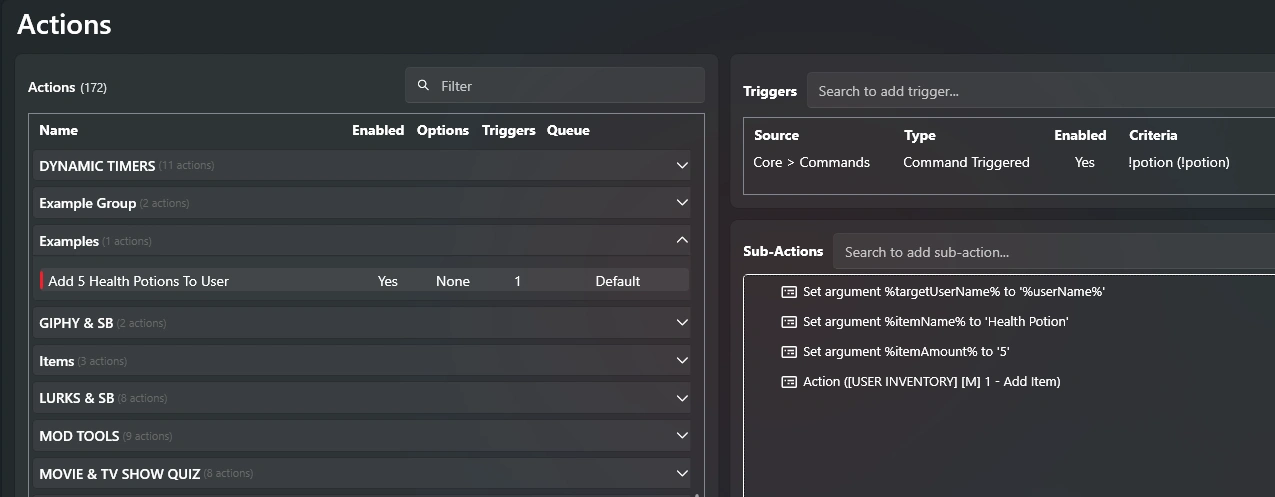Screen dimensions: 1275x497
Task: Click the triggers Criteria column header
Action: click(1153, 135)
